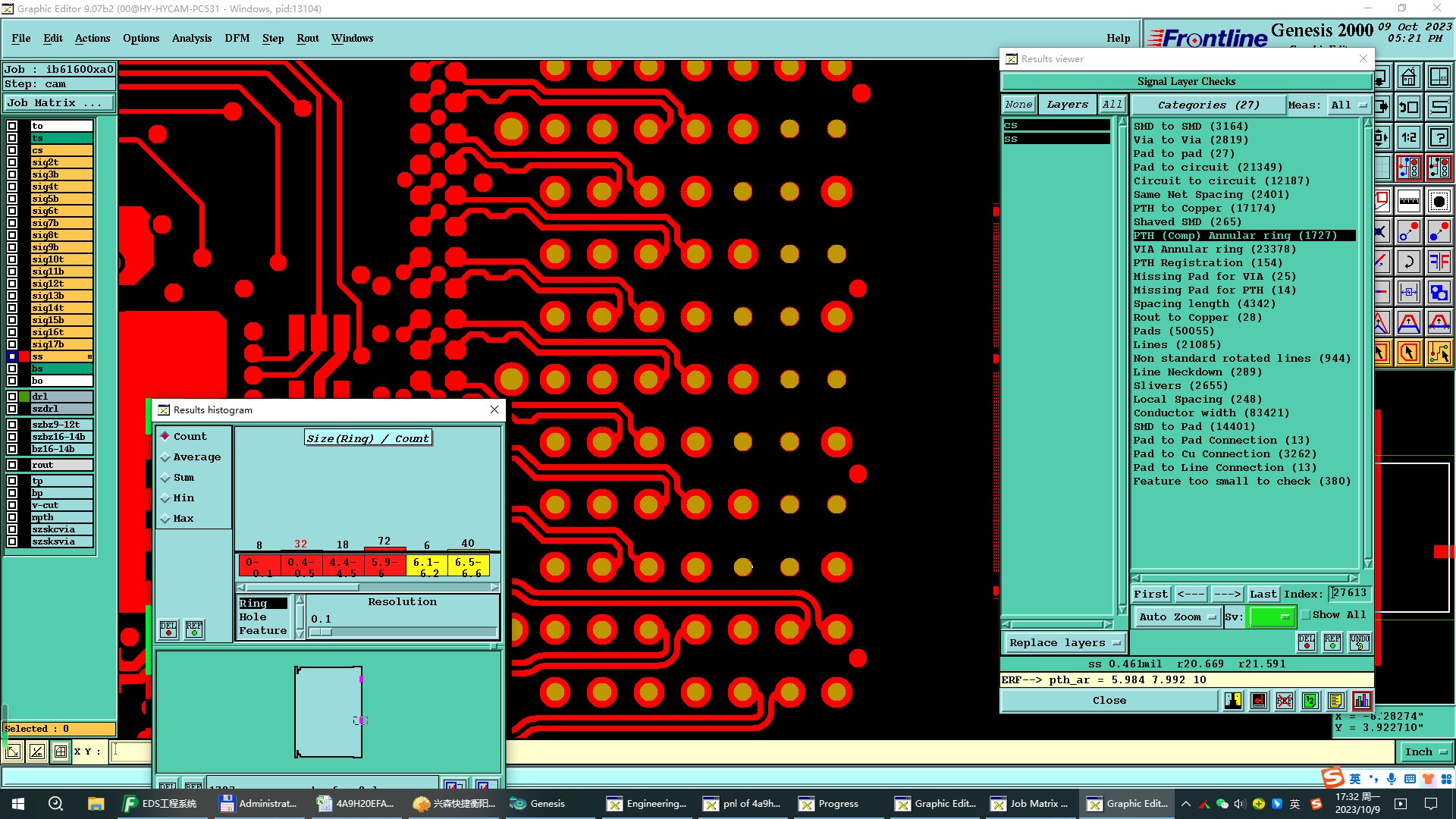1456x819 pixels.
Task: Expand the Replace layers dropdown
Action: 1064,643
